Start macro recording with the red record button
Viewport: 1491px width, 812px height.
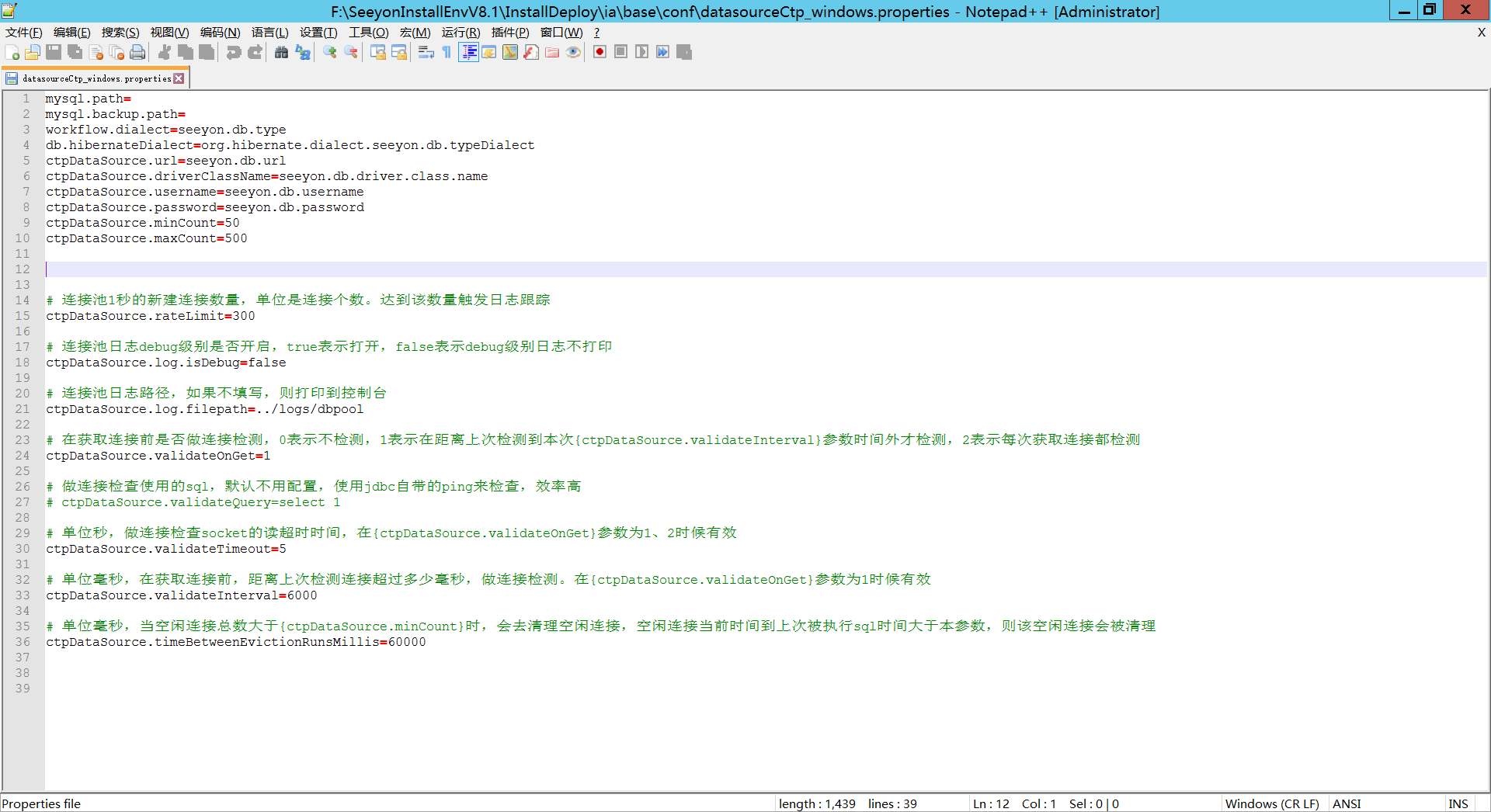[600, 52]
